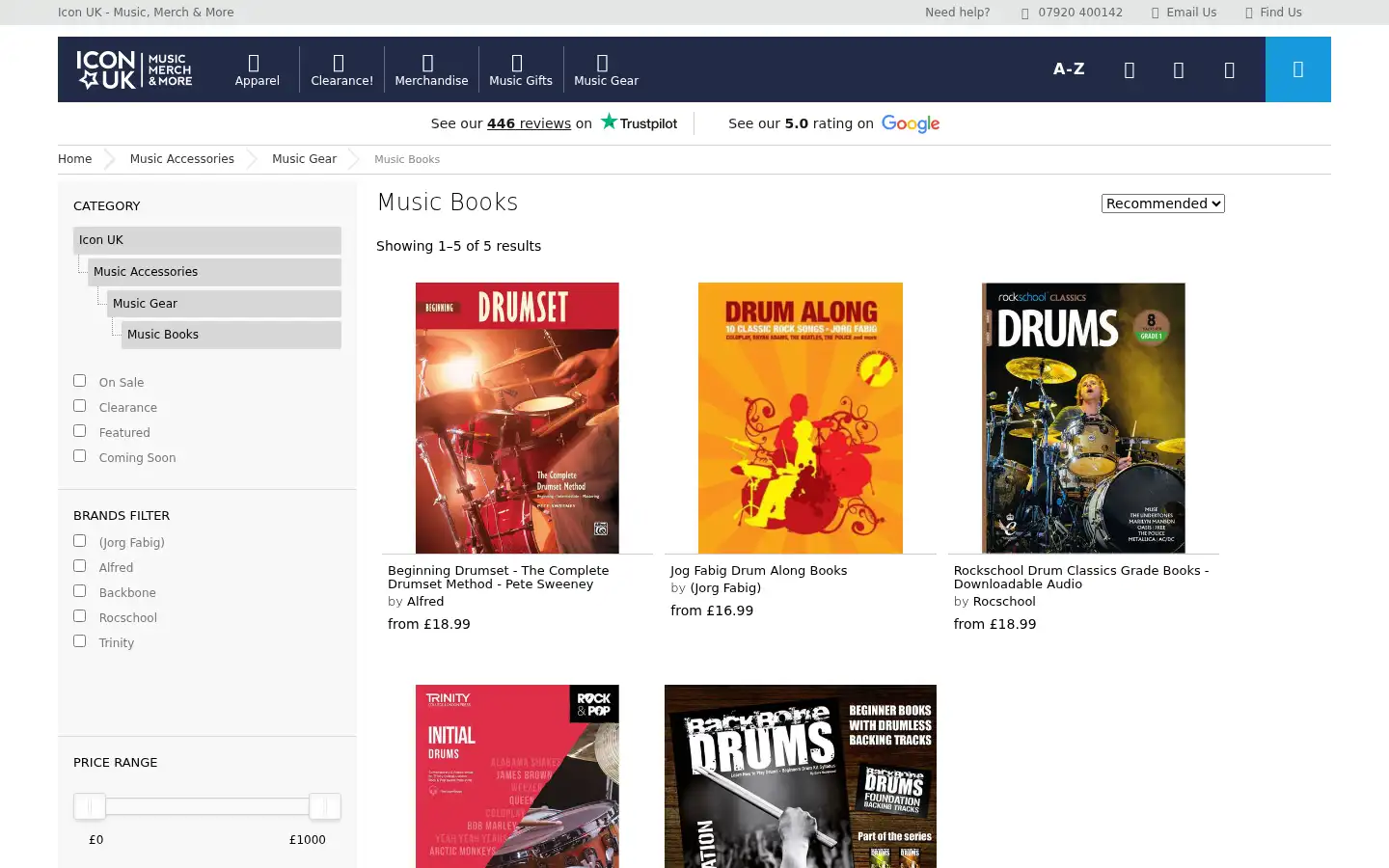Click the maximum price slider handle
The image size is (1389, 868).
(325, 806)
